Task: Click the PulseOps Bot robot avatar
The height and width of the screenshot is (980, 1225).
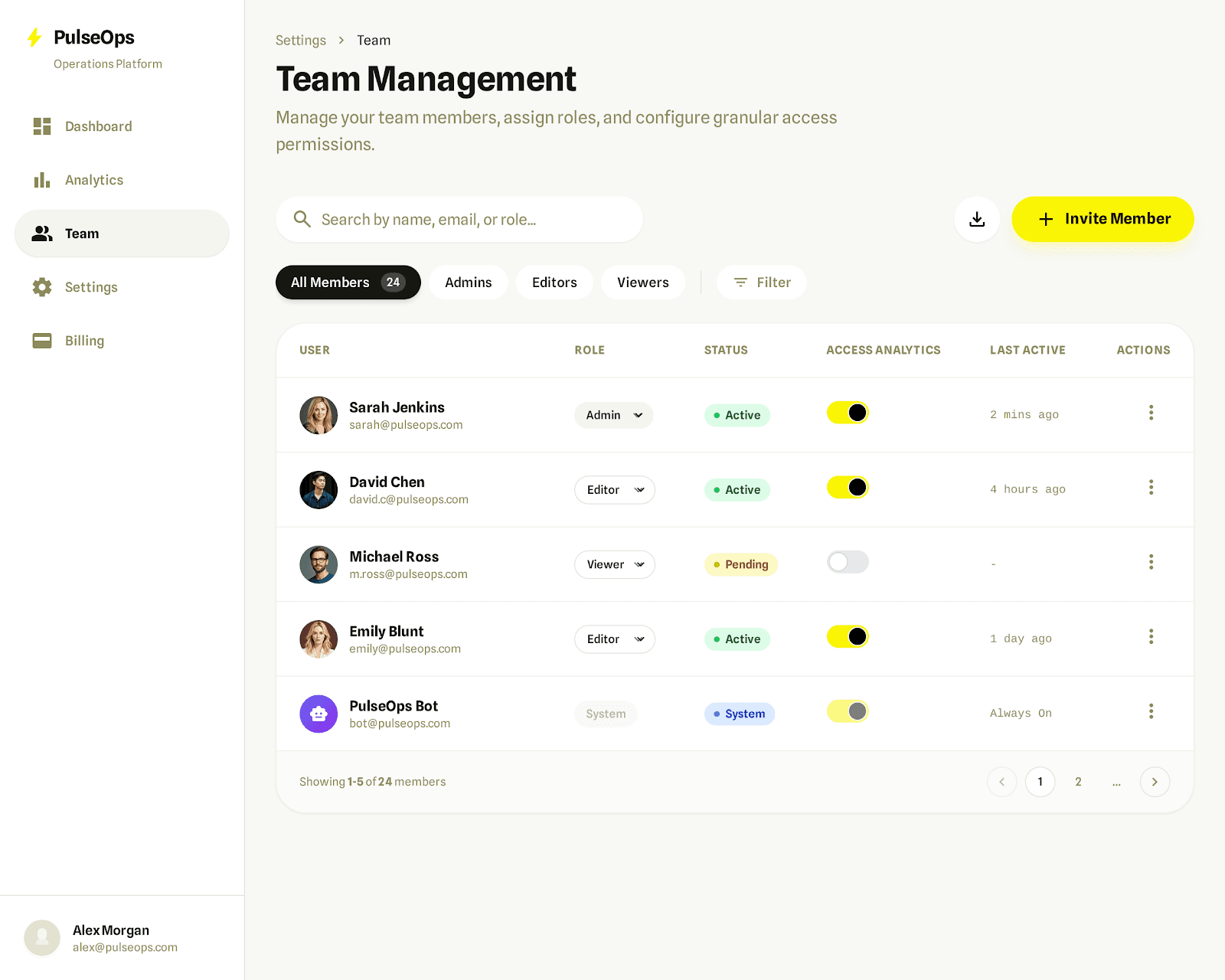Action: tap(318, 714)
